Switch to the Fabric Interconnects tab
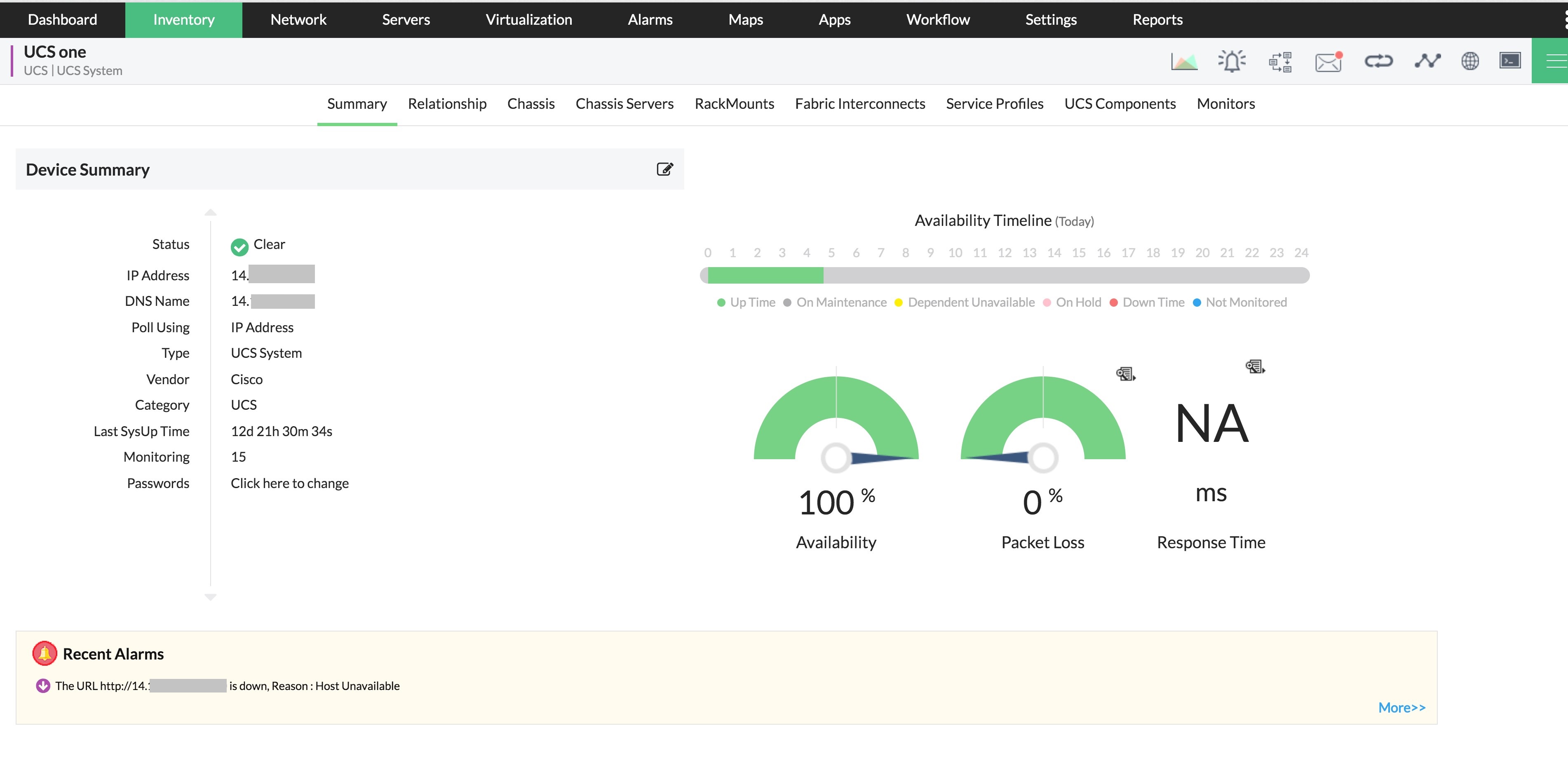This screenshot has height=770, width=1568. click(859, 104)
